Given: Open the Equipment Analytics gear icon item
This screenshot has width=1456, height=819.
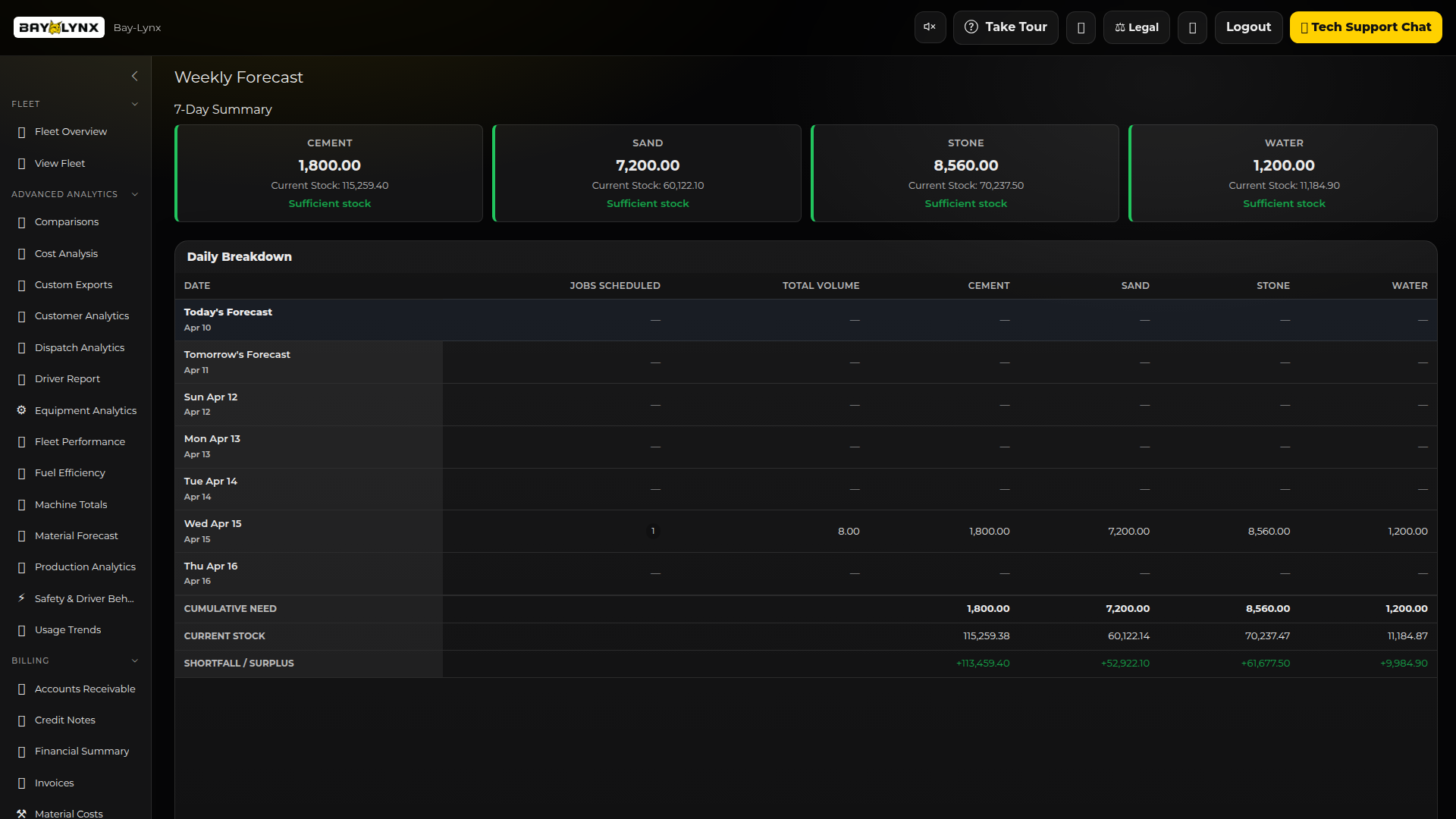Looking at the screenshot, I should click(21, 410).
